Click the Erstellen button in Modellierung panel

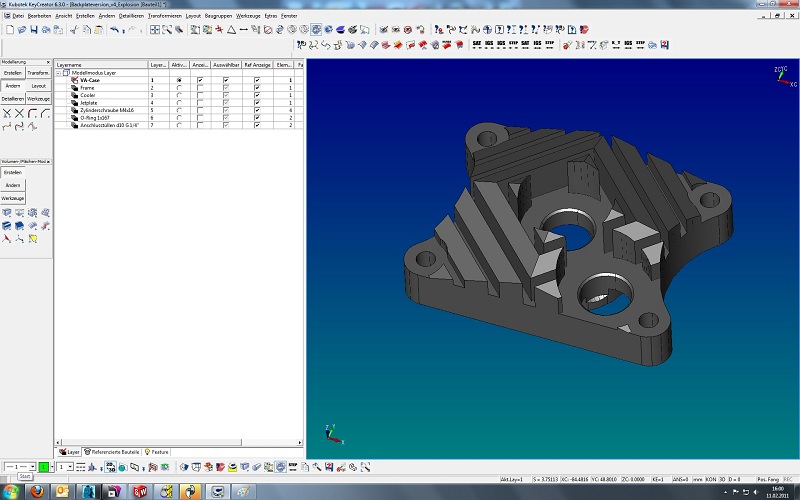pyautogui.click(x=13, y=73)
